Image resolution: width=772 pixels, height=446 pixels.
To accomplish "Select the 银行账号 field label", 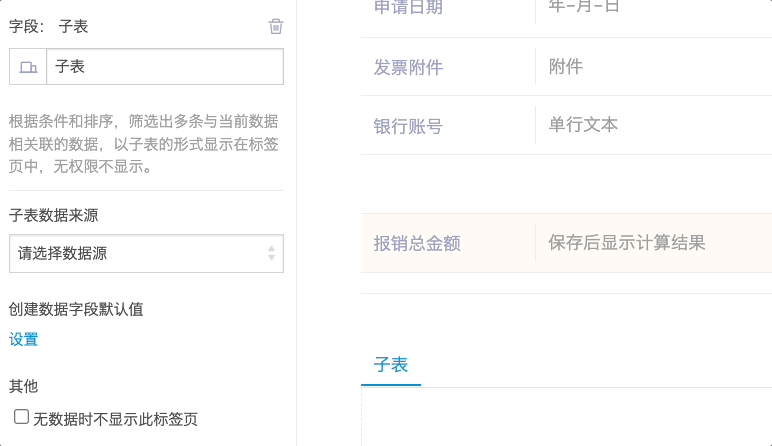I will point(408,126).
